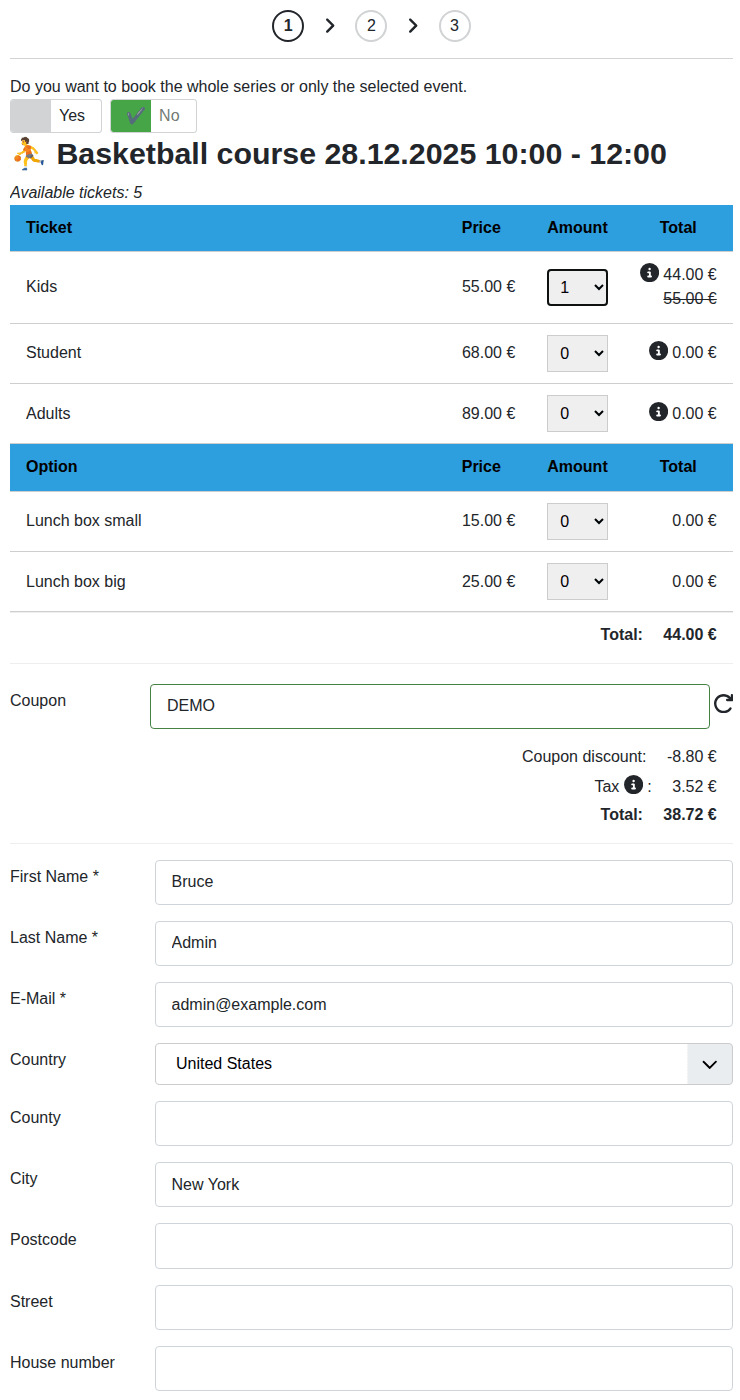
Task: Toggle Yes to book whole series
Action: click(56, 116)
